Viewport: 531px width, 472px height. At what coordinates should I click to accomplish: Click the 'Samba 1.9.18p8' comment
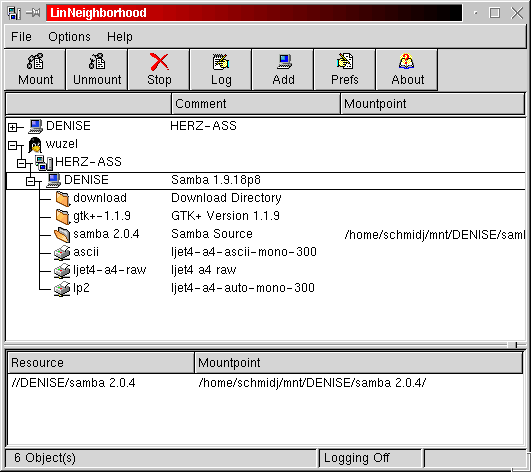[216, 180]
